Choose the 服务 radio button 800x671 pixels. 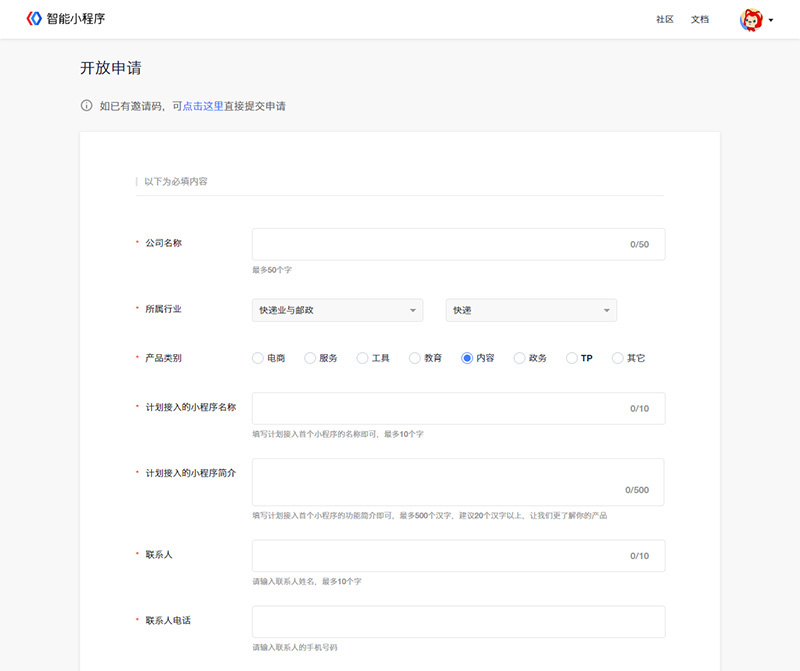310,358
